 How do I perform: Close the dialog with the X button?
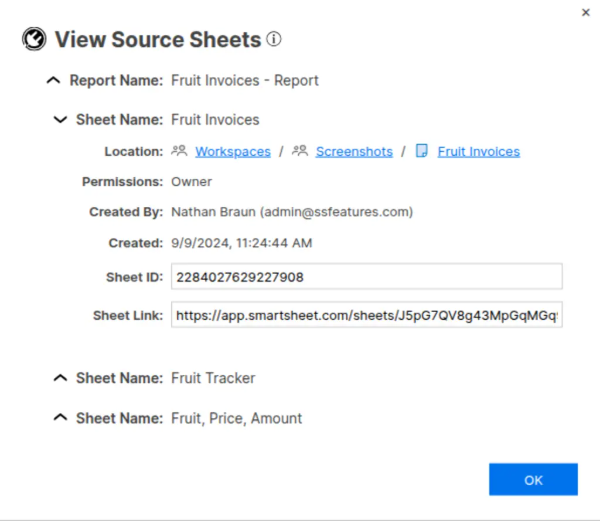585,13
